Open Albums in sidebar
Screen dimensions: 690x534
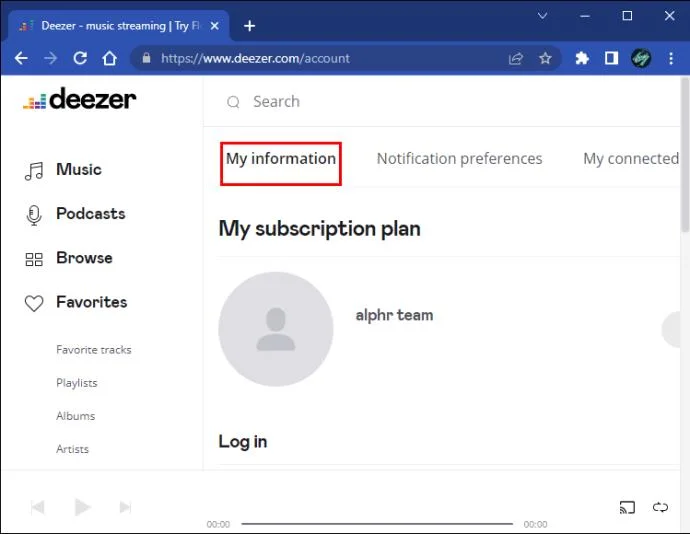point(75,416)
